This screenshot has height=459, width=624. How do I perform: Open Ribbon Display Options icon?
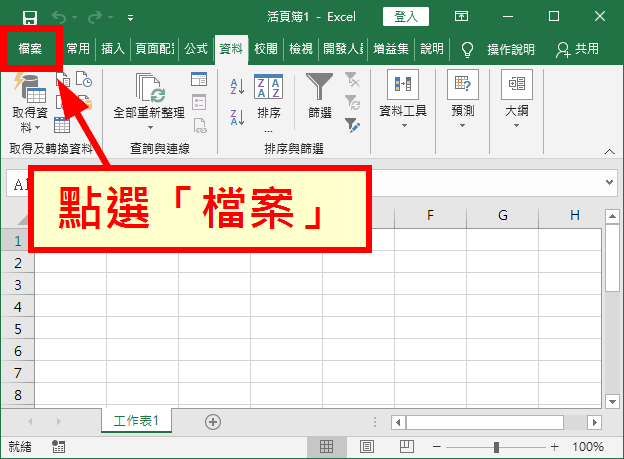[x=461, y=16]
